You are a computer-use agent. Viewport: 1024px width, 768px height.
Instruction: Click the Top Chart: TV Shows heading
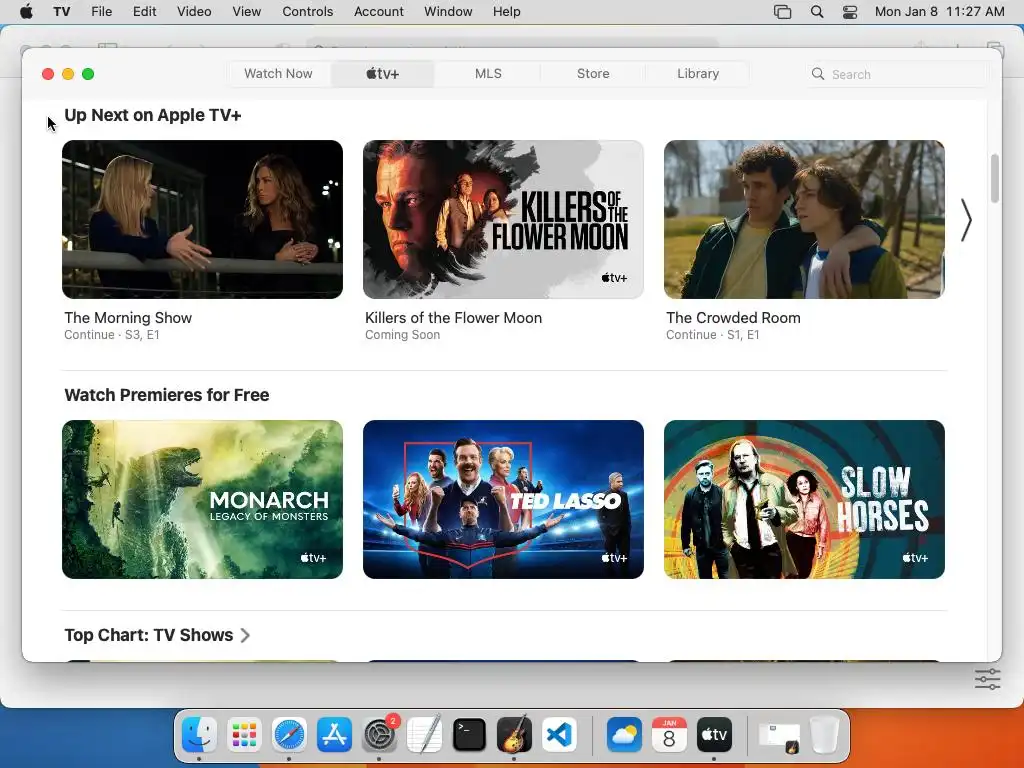(149, 635)
